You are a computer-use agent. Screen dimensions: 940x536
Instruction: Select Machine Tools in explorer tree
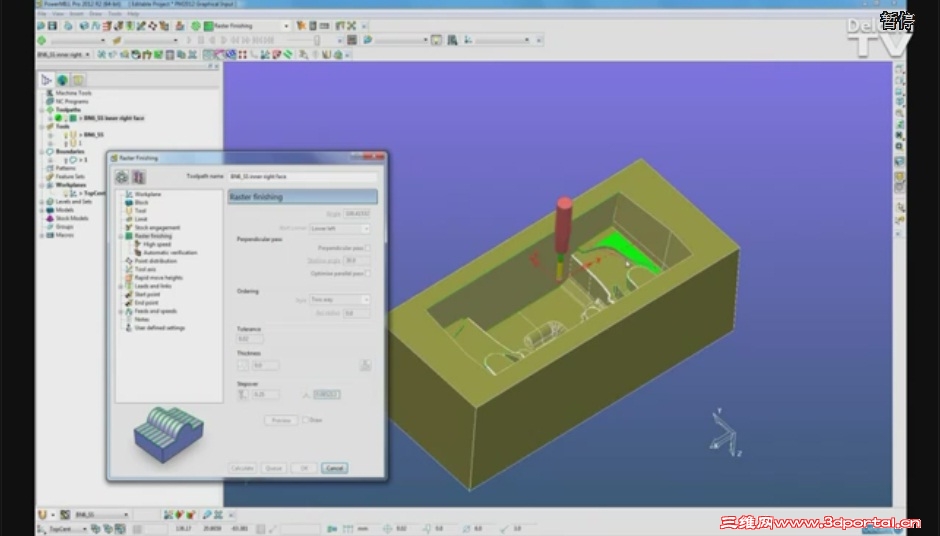tap(73, 93)
